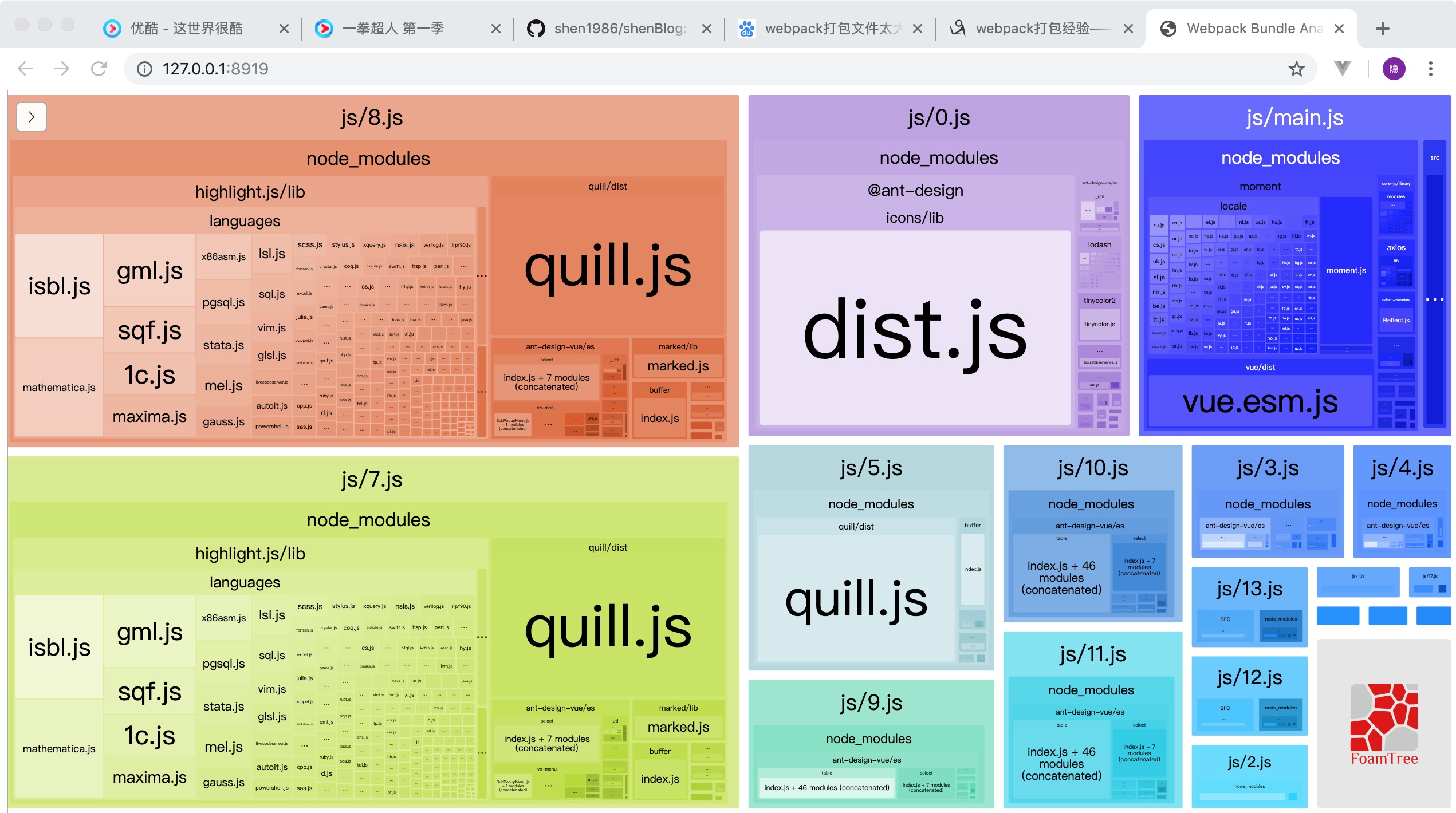Click the js/10.js bundle title

1093,468
